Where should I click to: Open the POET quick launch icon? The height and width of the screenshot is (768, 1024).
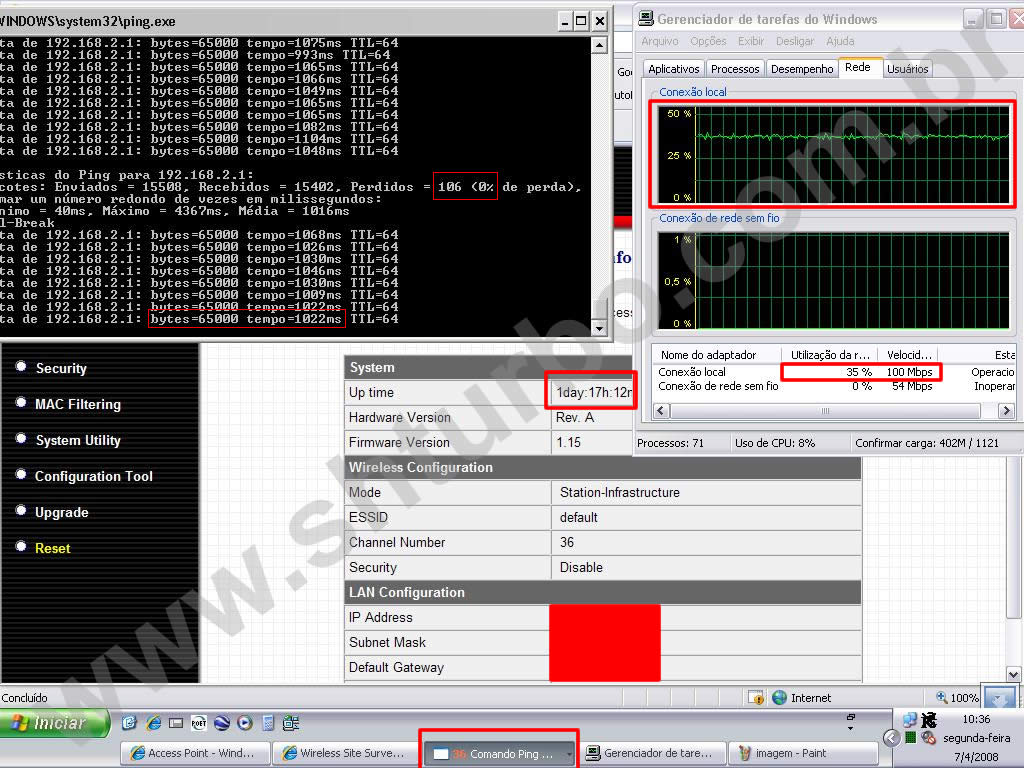pyautogui.click(x=199, y=723)
